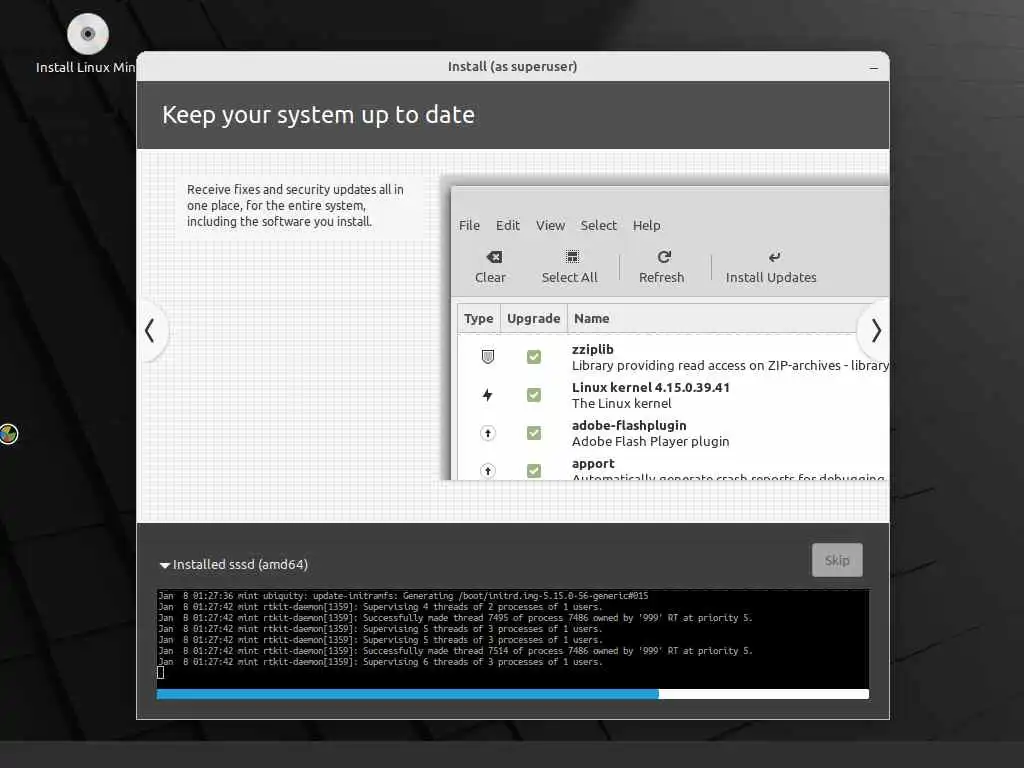
Task: Click the Installed sssd (amd64) status text
Action: (x=240, y=564)
